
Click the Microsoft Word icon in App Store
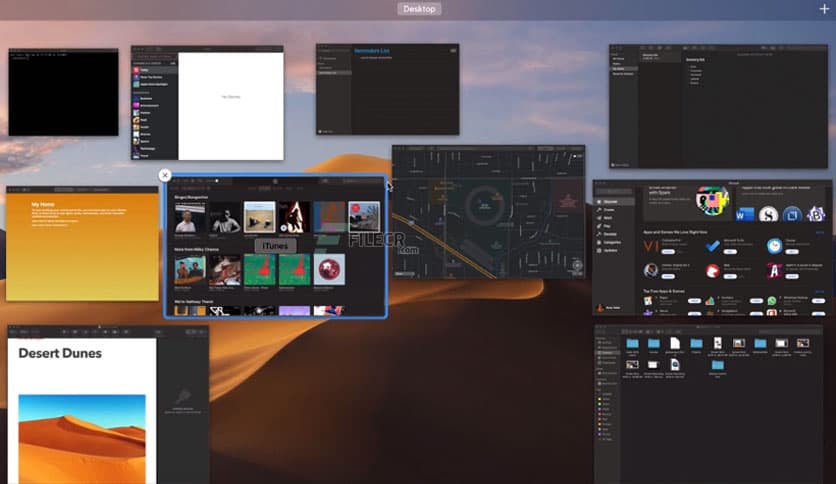pyautogui.click(x=745, y=215)
